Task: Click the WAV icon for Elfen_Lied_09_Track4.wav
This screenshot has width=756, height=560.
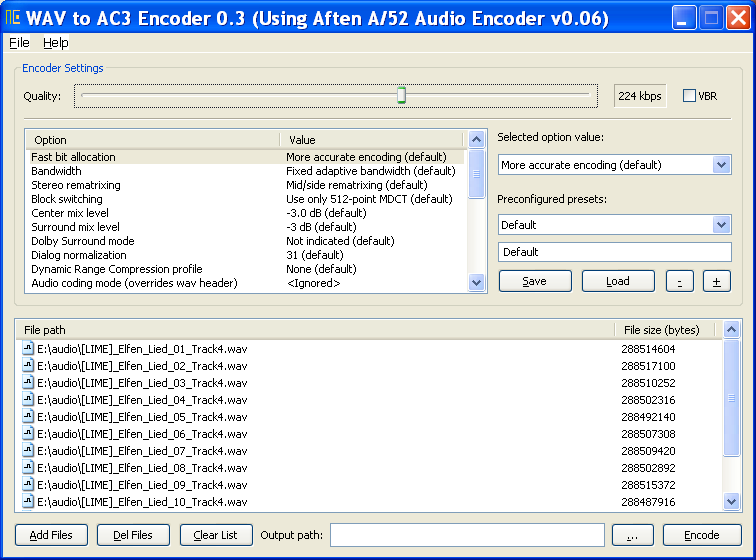Action: [28, 484]
